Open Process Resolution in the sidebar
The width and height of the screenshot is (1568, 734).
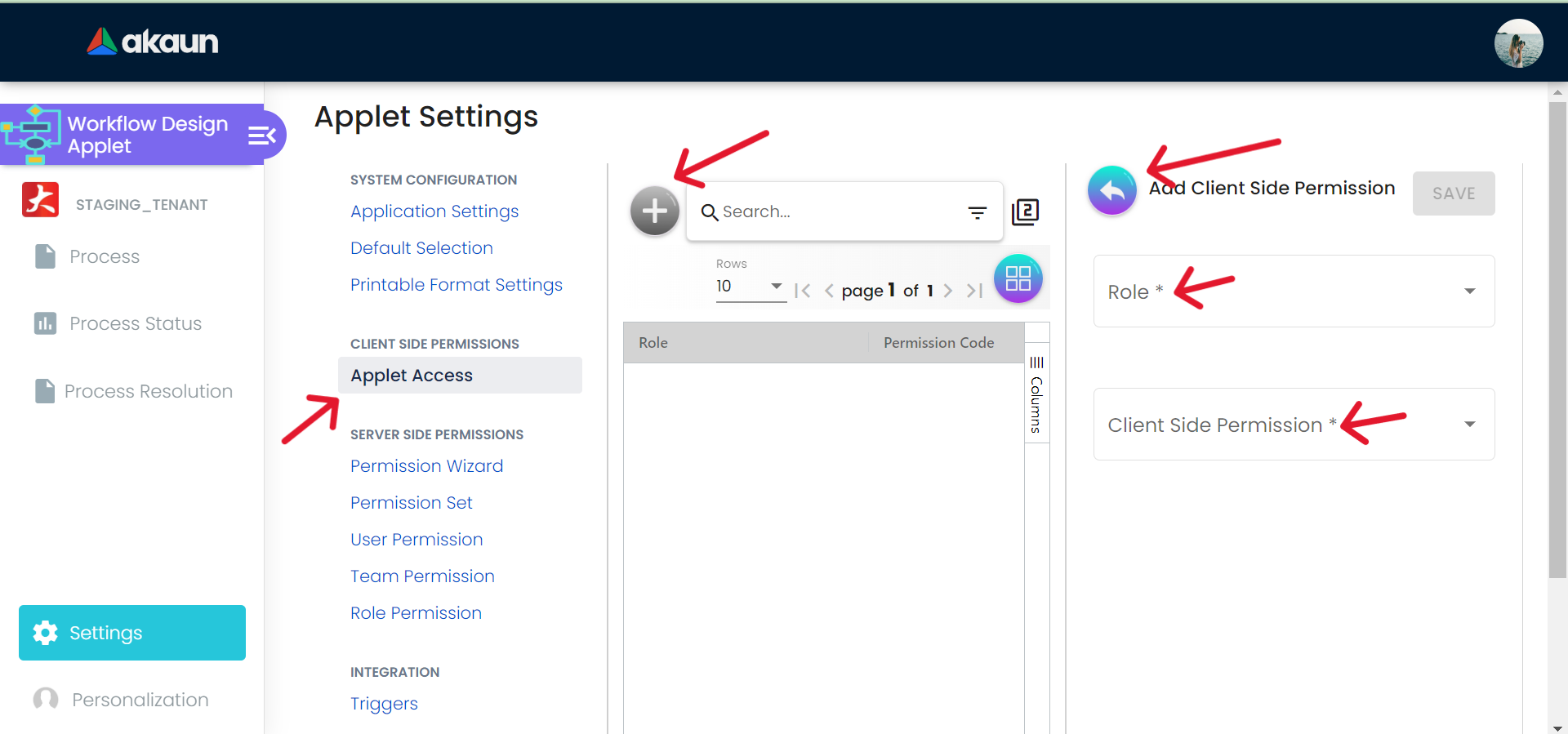[x=149, y=391]
